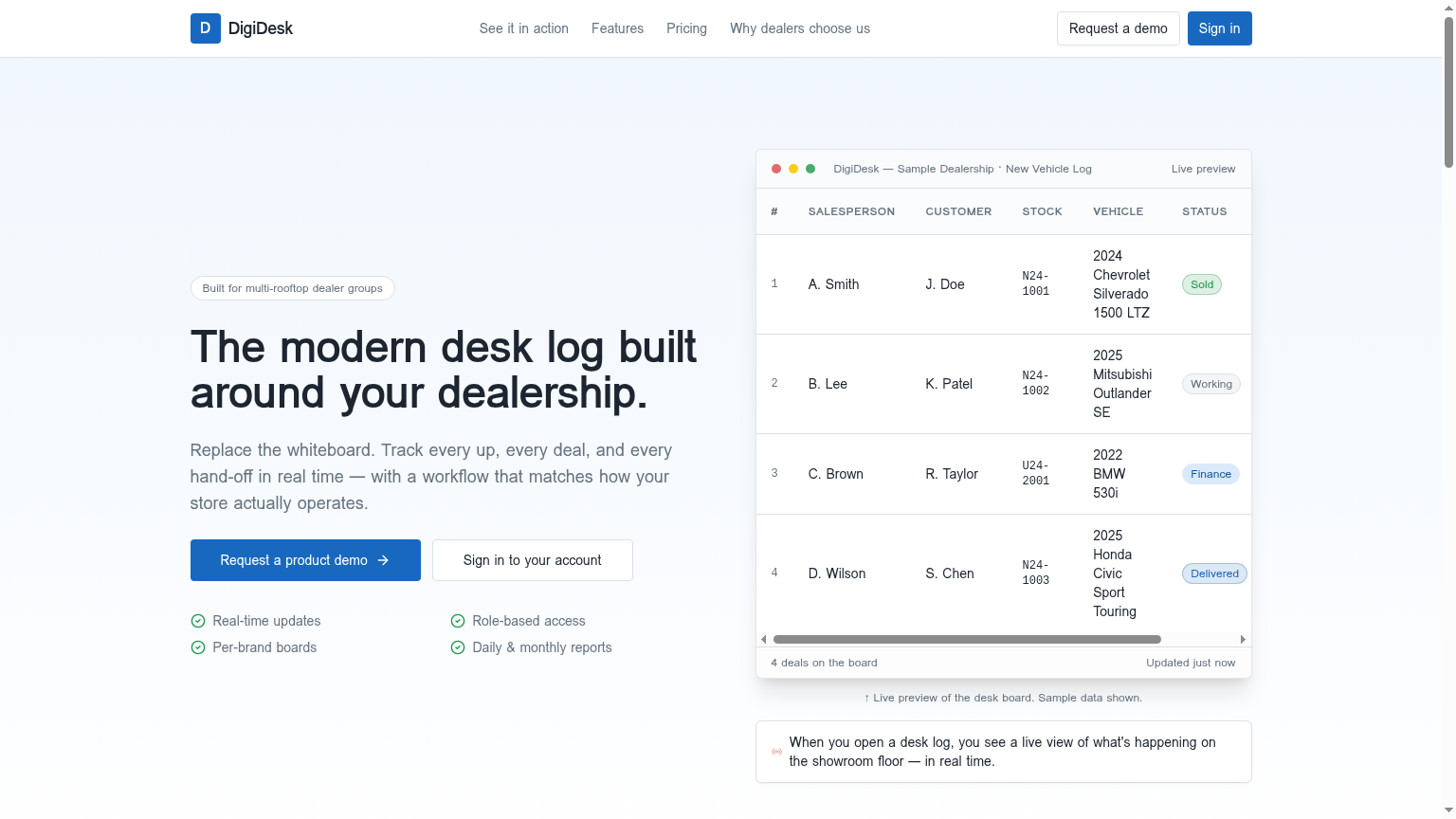Image resolution: width=1456 pixels, height=819 pixels.
Task: Click the yellow dot in preview window
Action: (x=793, y=169)
